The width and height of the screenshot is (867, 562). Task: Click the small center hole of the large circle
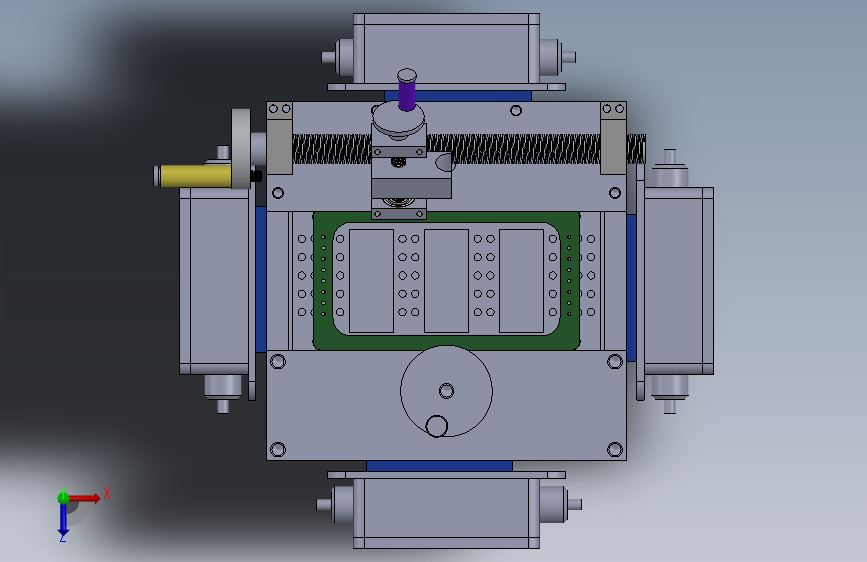point(446,391)
